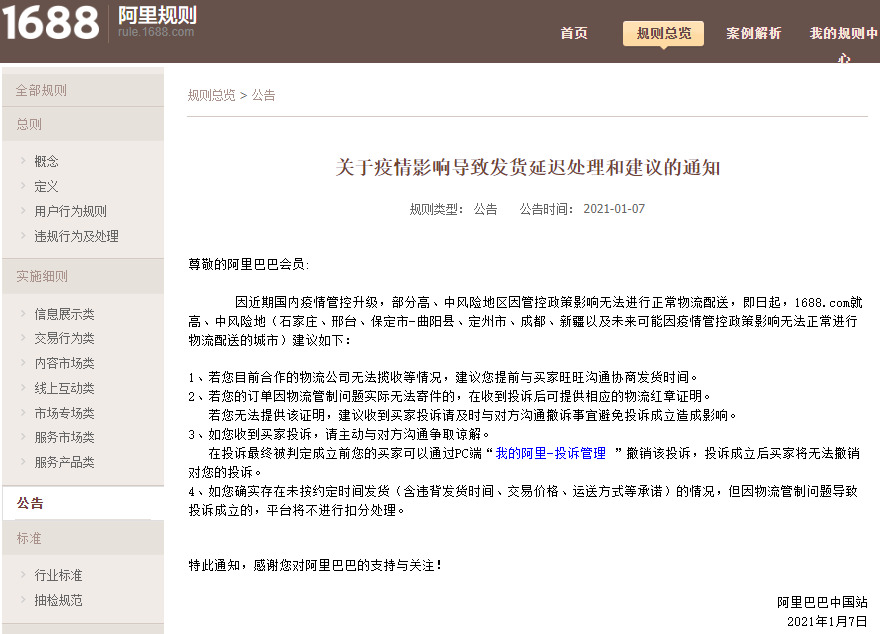Click the arrow bullet beside 概念
Screen dimensions: 880x634
[23, 161]
